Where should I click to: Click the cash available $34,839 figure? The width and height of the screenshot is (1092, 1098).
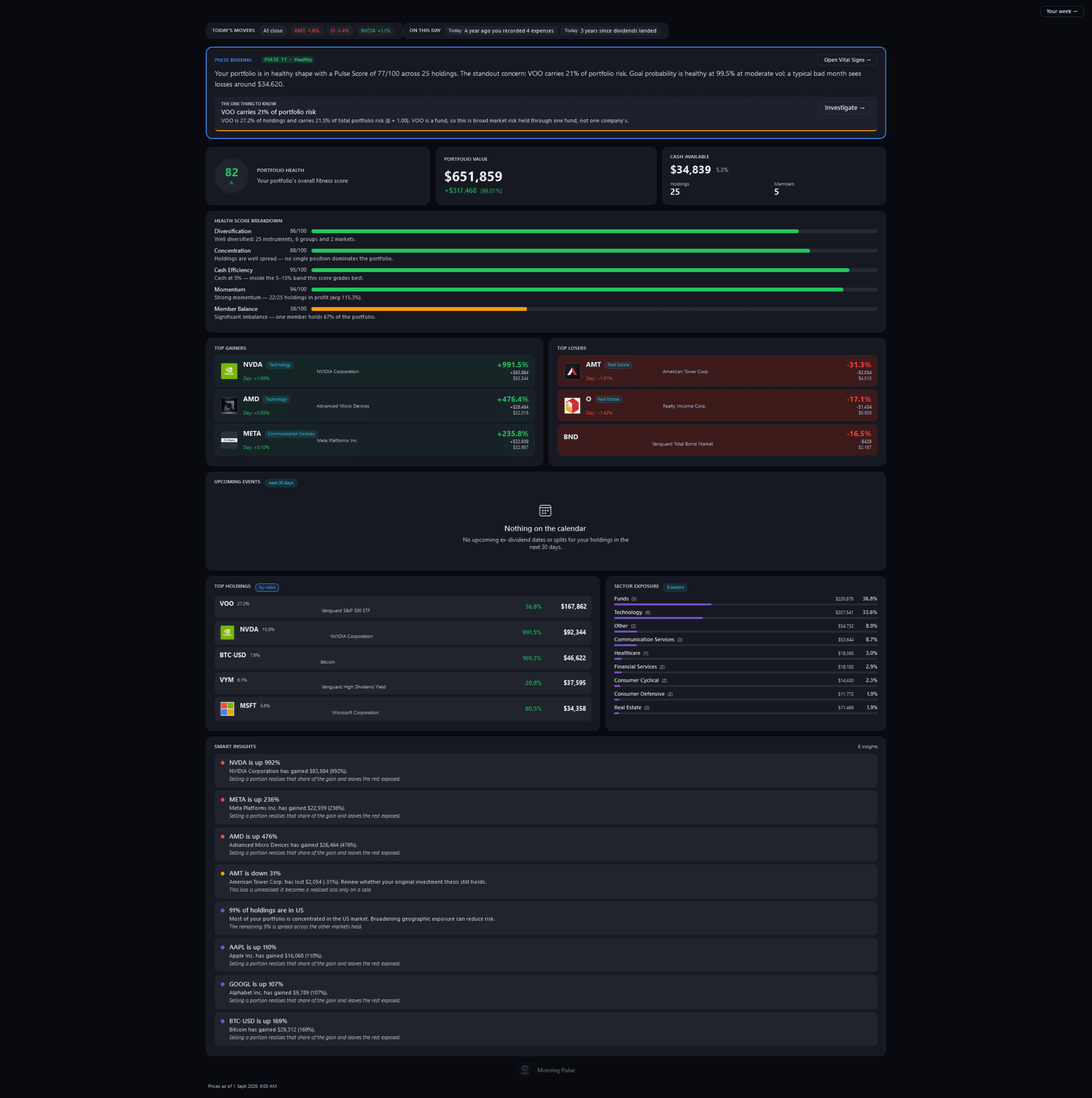pos(690,170)
